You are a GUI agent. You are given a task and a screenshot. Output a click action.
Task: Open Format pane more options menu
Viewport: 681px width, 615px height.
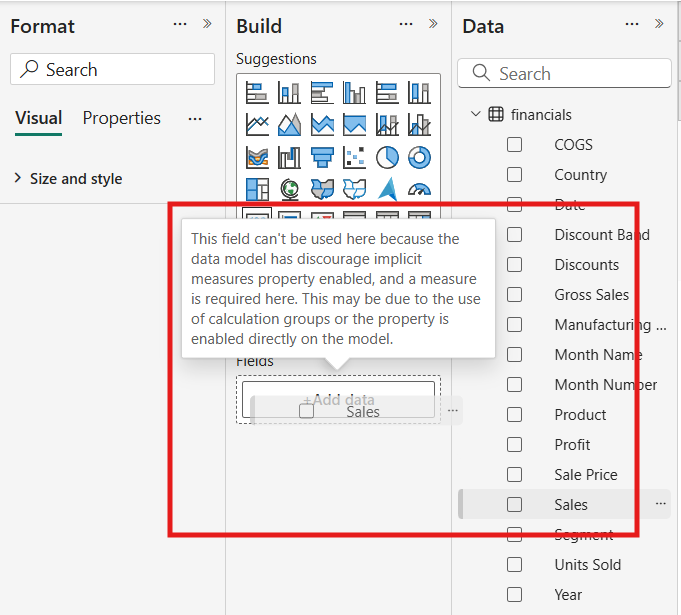click(180, 24)
